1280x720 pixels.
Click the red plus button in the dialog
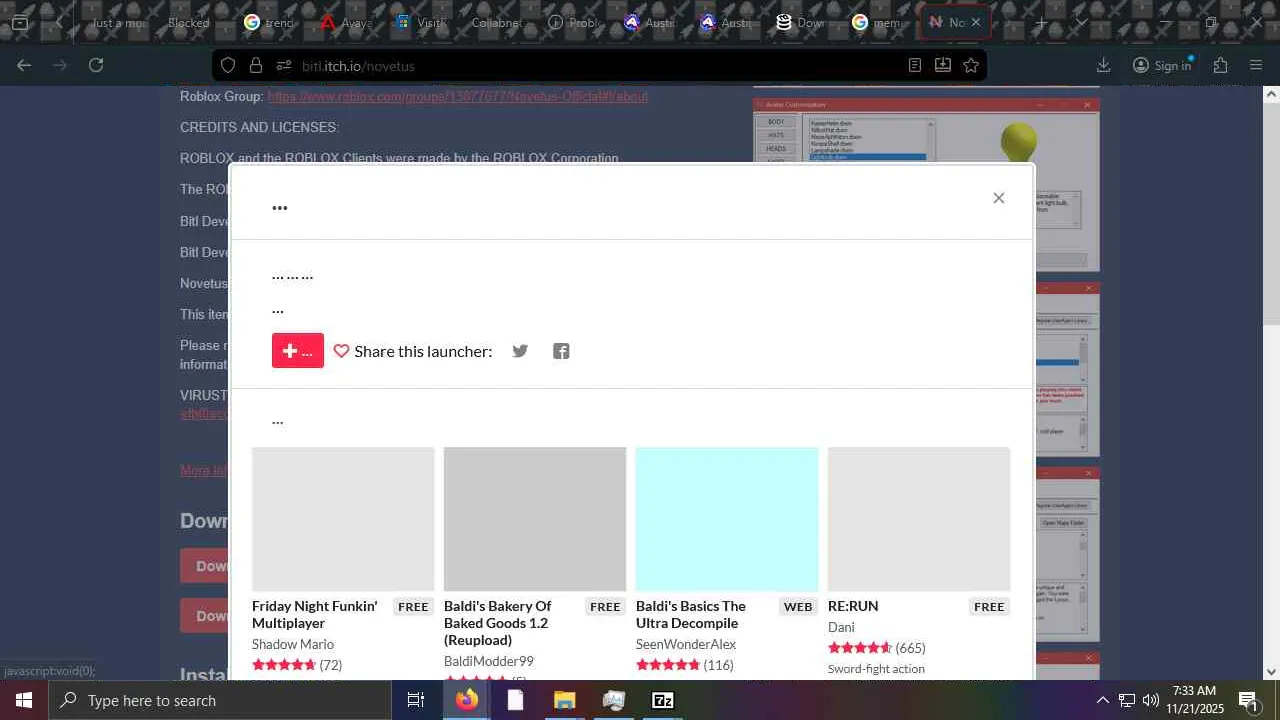[x=298, y=351]
